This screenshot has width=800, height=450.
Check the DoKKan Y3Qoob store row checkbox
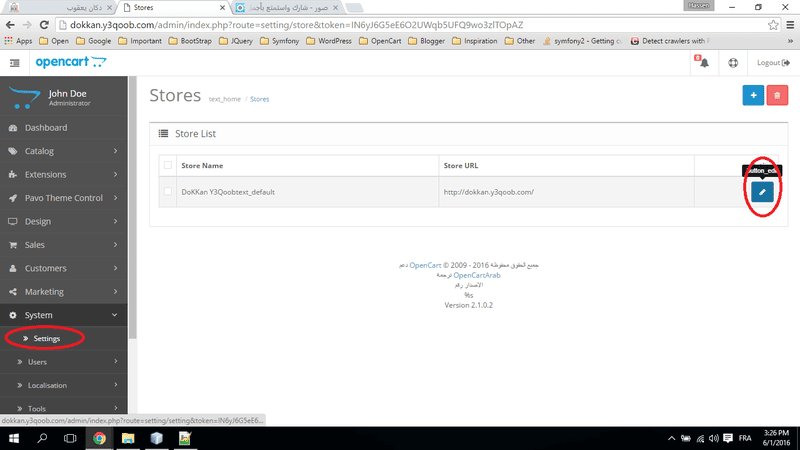point(168,192)
